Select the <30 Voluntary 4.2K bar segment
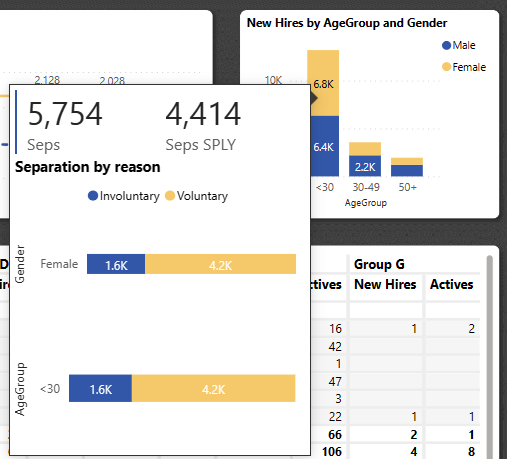 (x=213, y=388)
